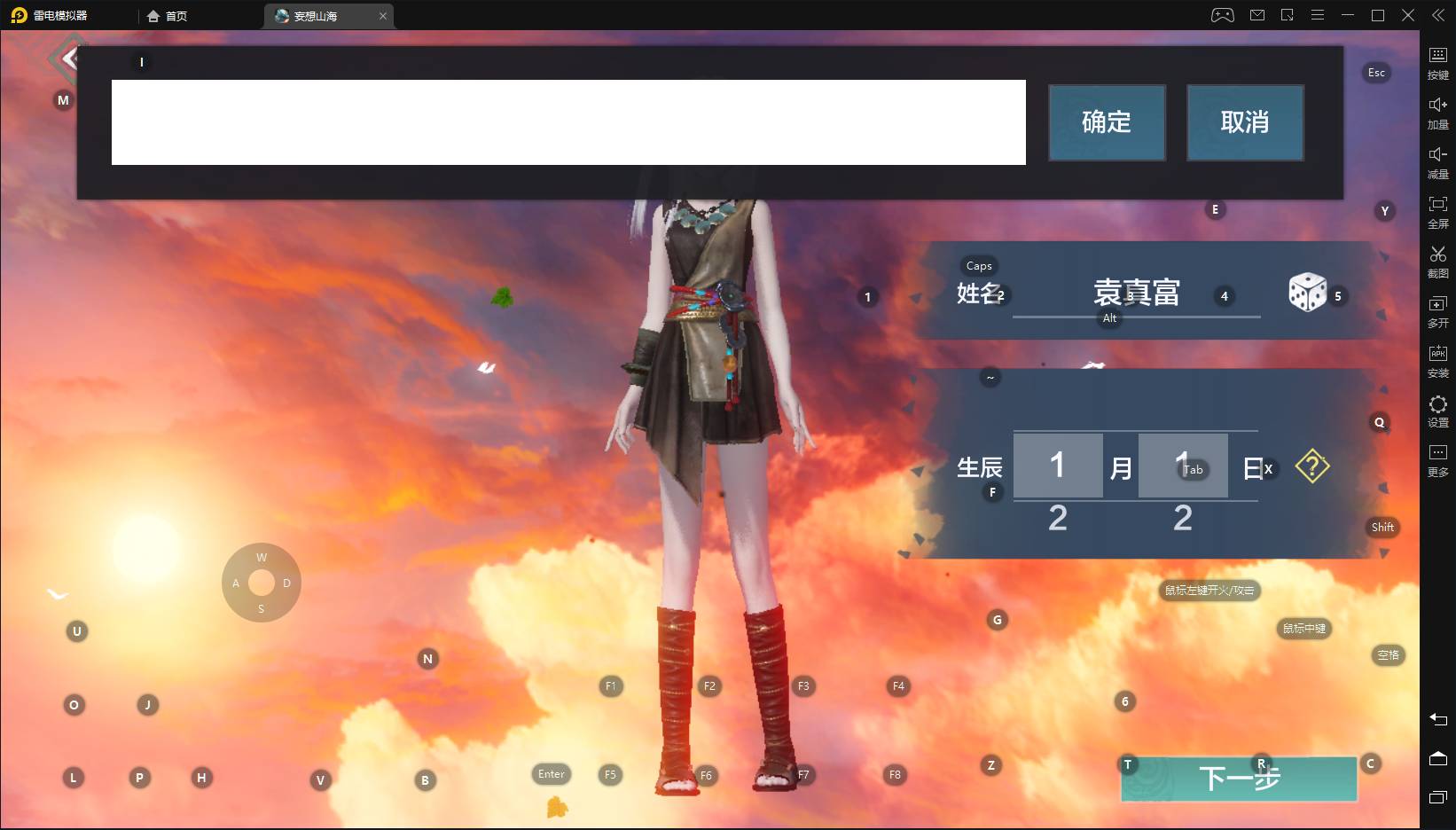
Task: Decrease volume with the 减量 icon
Action: coord(1437,162)
